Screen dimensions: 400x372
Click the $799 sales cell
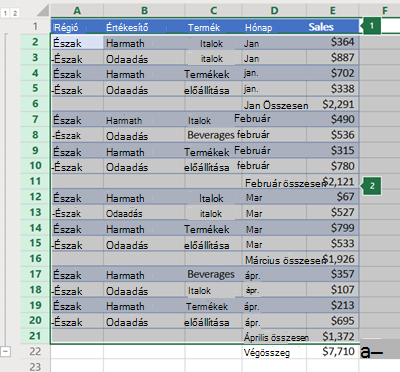(x=333, y=228)
